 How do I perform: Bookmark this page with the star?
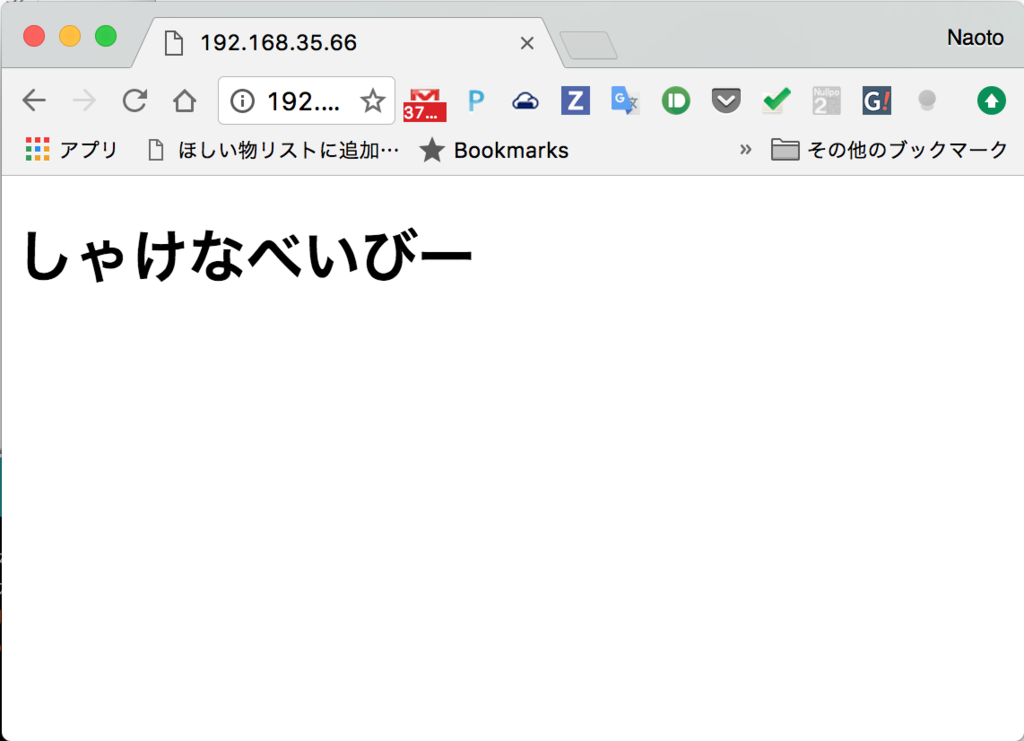tap(373, 101)
